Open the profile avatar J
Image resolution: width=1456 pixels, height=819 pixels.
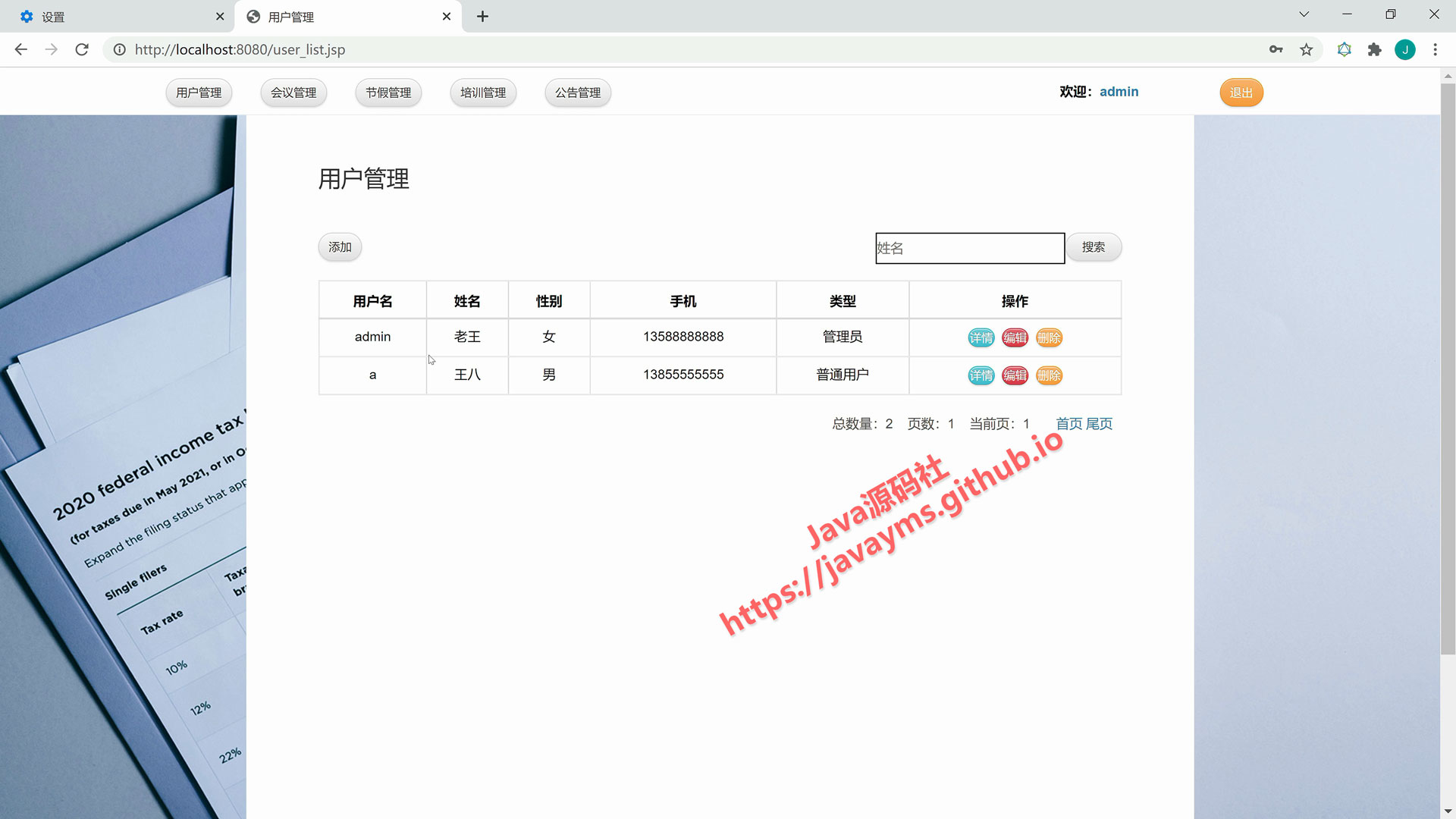(x=1404, y=49)
